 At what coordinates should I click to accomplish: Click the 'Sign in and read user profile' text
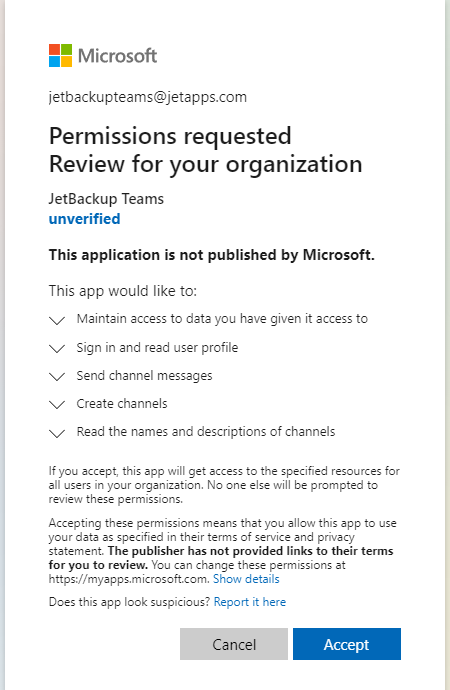157,348
